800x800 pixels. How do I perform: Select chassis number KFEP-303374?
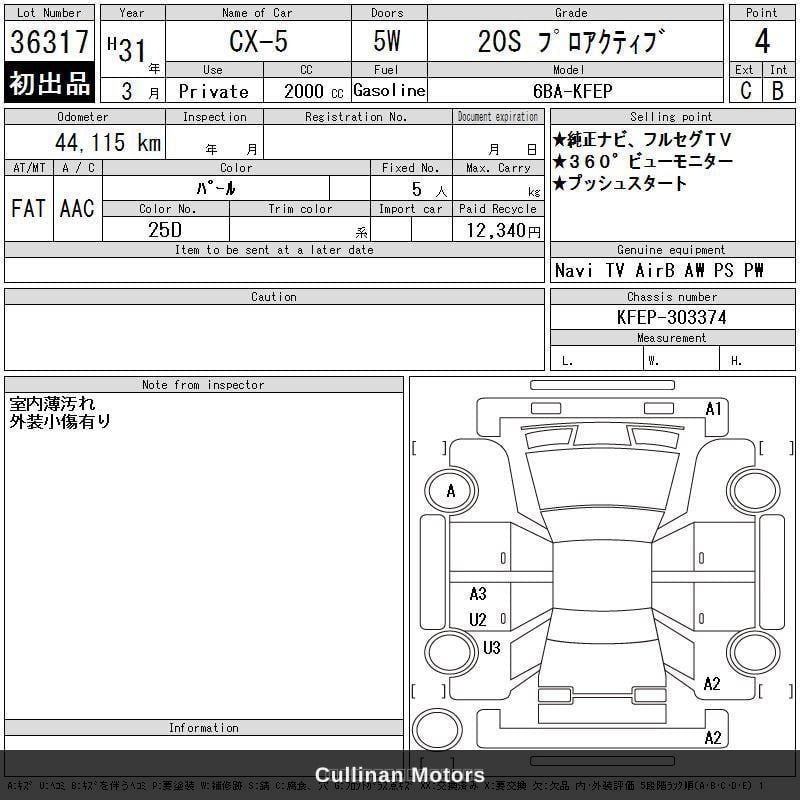click(x=671, y=317)
